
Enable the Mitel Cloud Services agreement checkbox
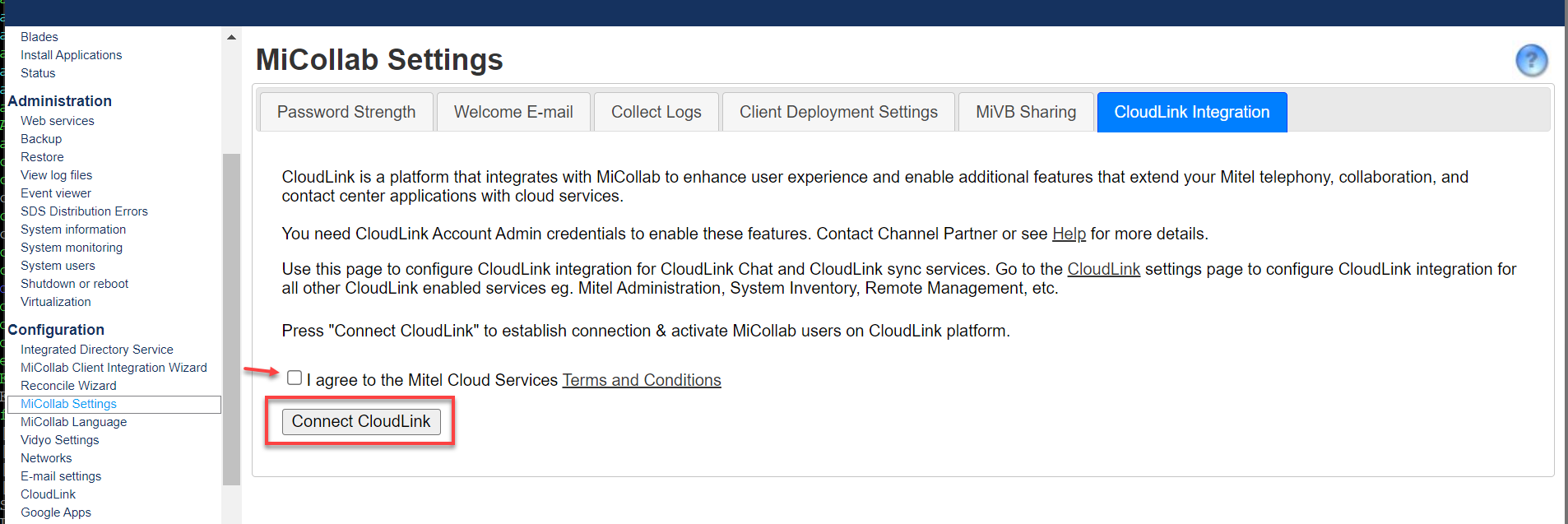pos(295,378)
